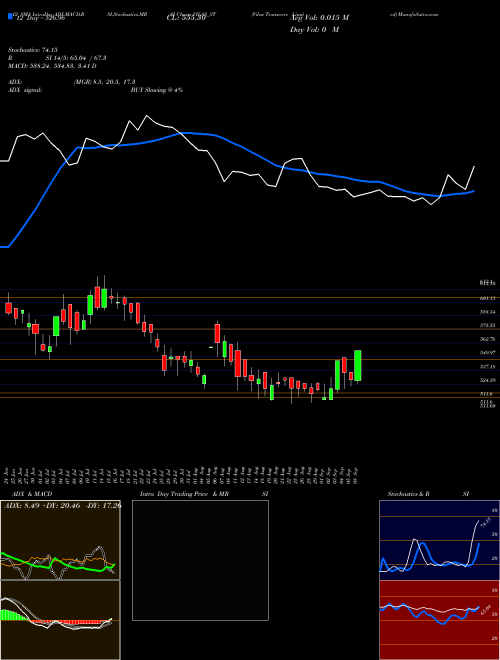Click the 524.39 price axis label
Viewport: 500px width, 660px height.
point(487,380)
